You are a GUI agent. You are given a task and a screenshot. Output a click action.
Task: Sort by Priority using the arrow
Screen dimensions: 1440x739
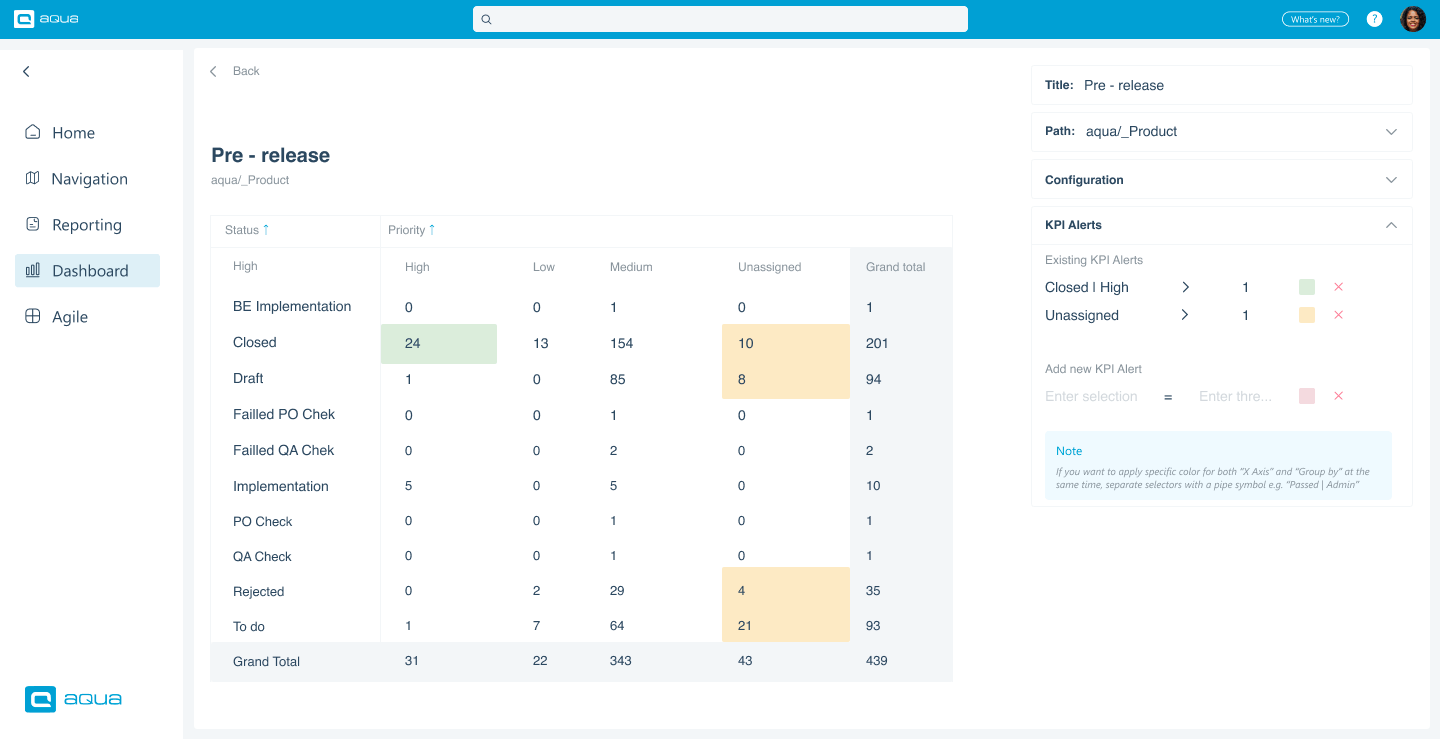click(x=432, y=229)
